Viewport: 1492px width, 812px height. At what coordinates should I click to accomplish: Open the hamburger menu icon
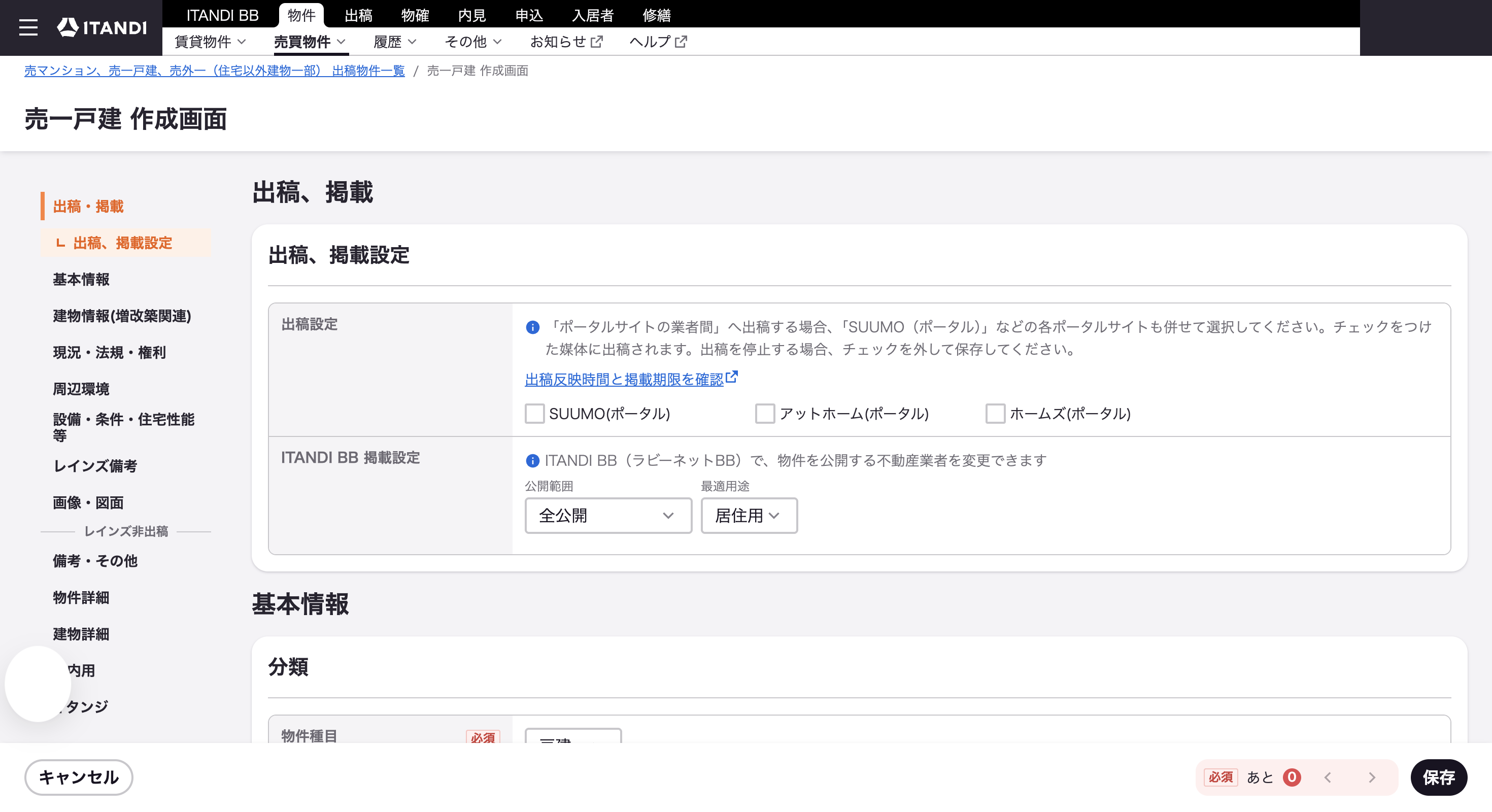[x=28, y=27]
